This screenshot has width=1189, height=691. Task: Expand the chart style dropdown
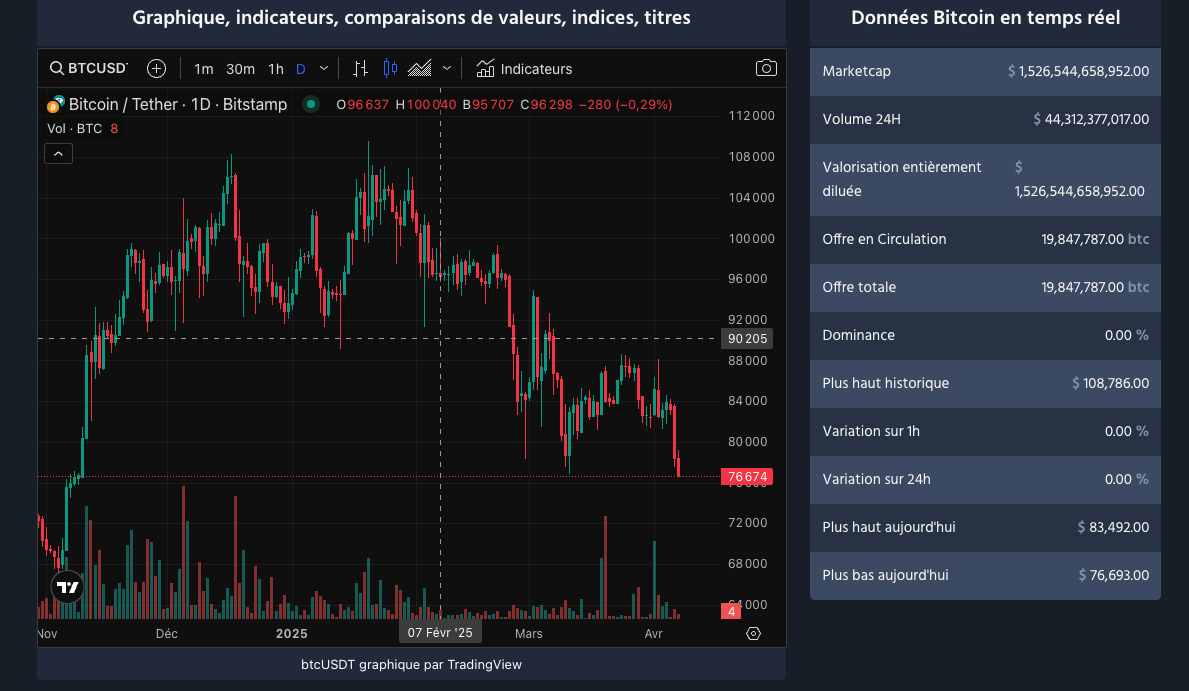coord(447,68)
